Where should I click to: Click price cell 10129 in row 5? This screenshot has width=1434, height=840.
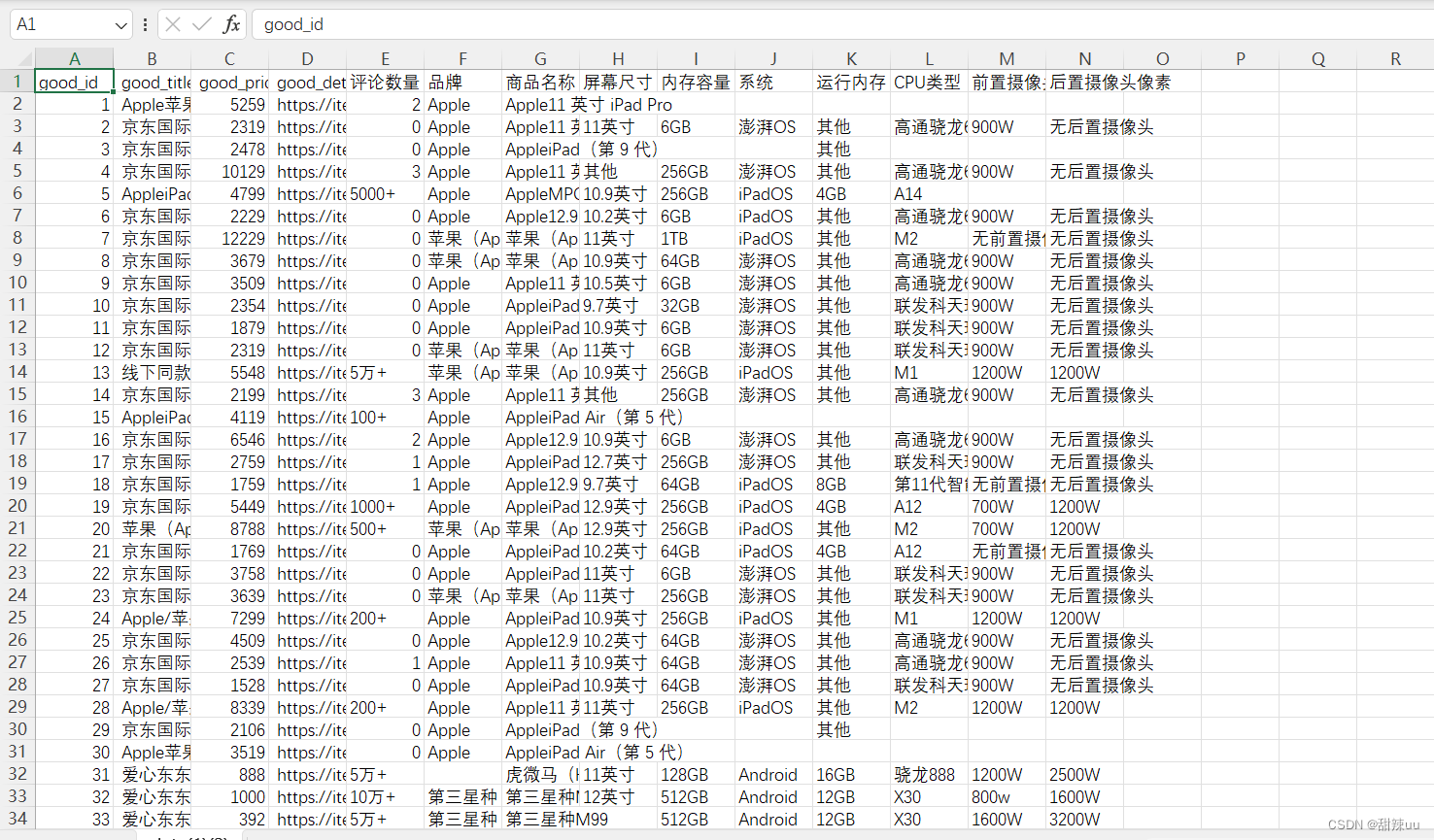(x=230, y=172)
